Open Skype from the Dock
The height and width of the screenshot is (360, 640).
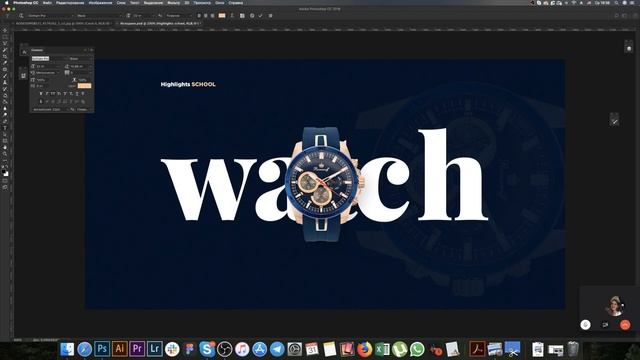[207, 349]
